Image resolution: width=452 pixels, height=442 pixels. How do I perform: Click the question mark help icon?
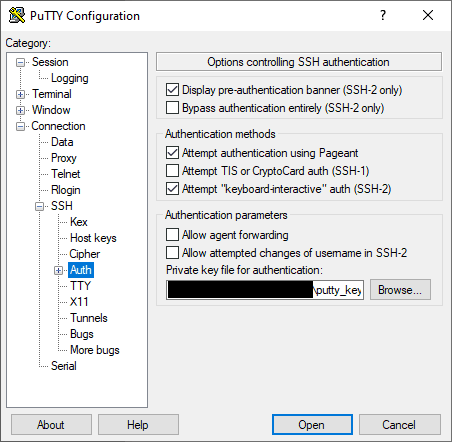[x=383, y=15]
